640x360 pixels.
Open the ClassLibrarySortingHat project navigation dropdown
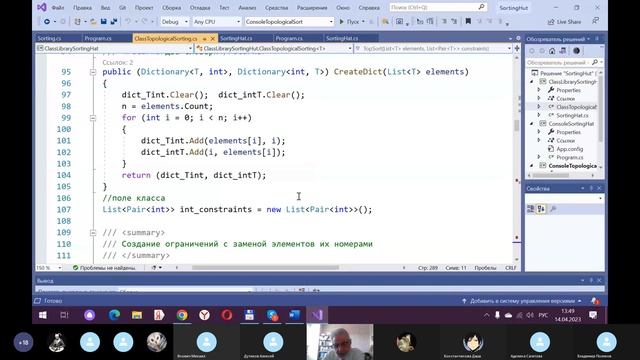[115, 49]
